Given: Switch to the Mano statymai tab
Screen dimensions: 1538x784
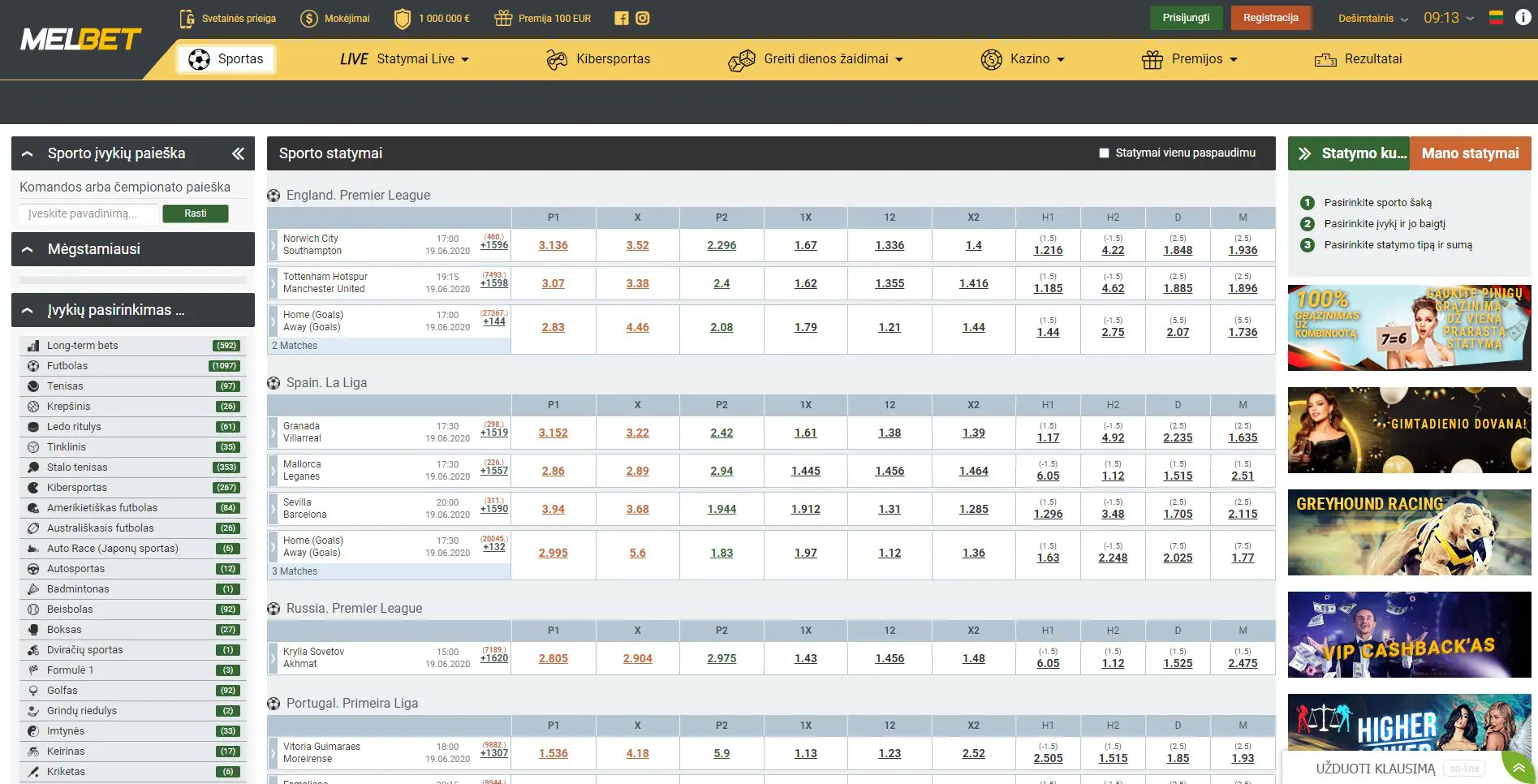Looking at the screenshot, I should 1470,153.
